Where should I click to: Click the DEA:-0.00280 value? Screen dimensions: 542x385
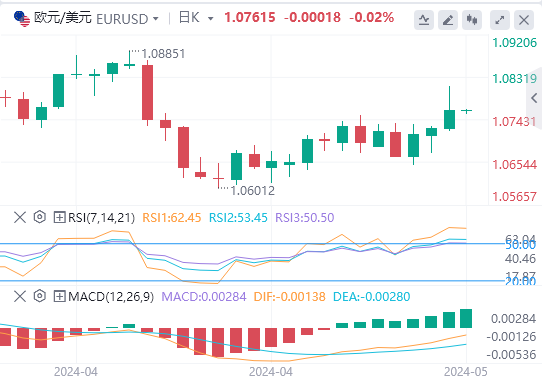point(371,297)
